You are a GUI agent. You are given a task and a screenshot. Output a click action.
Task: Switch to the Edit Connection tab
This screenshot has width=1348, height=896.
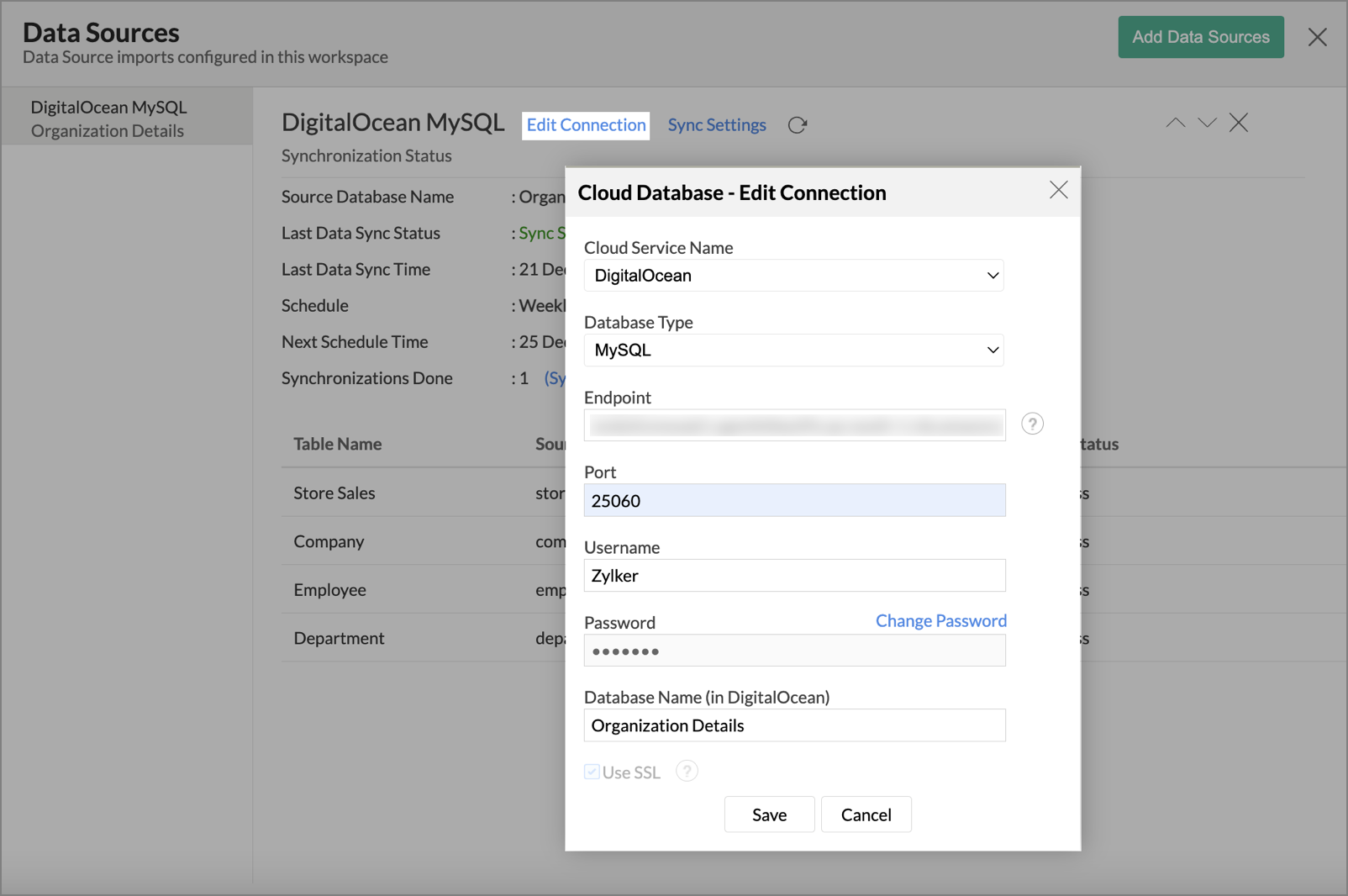586,125
